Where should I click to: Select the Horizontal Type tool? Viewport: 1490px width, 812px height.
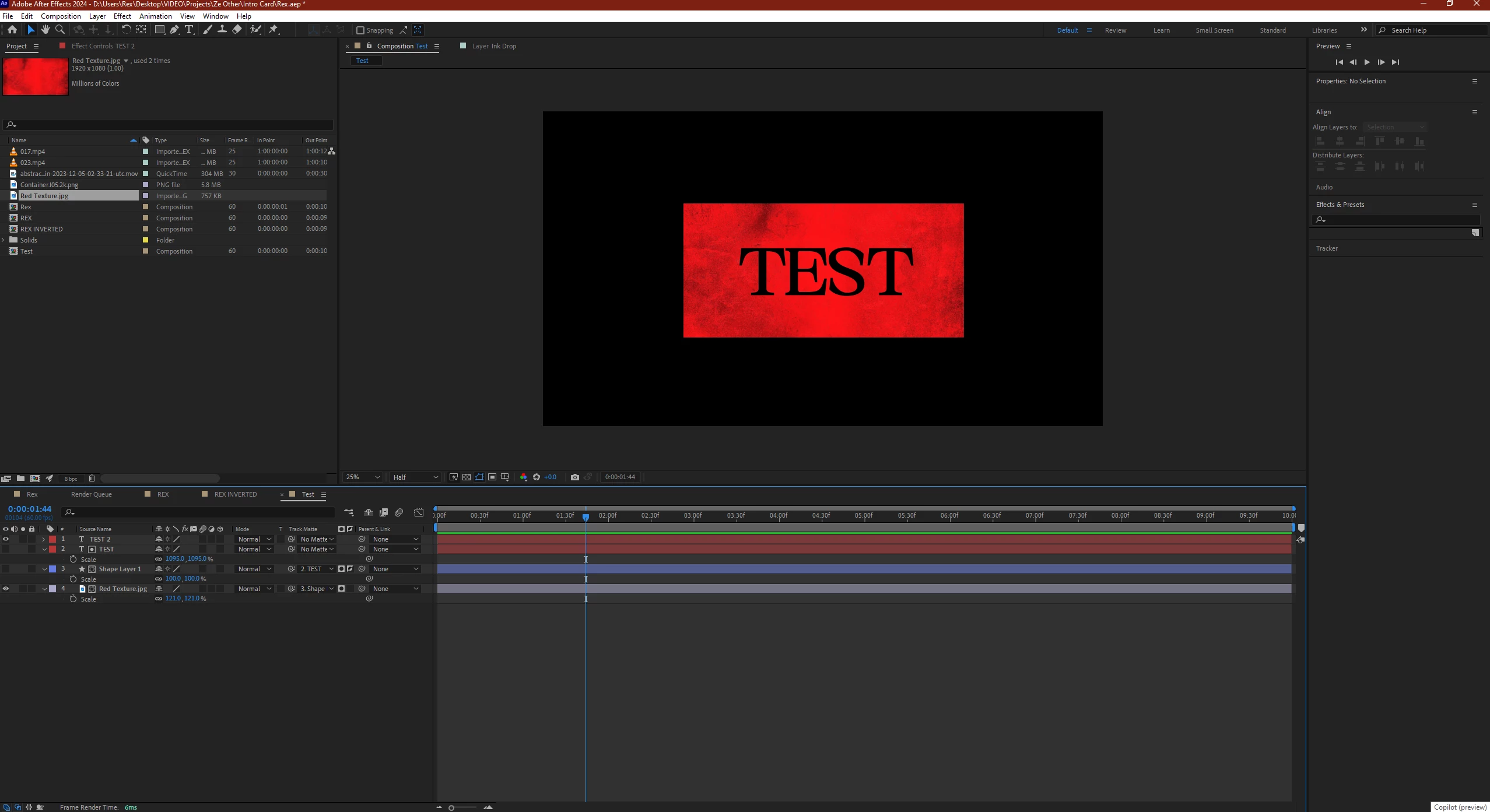coord(189,30)
